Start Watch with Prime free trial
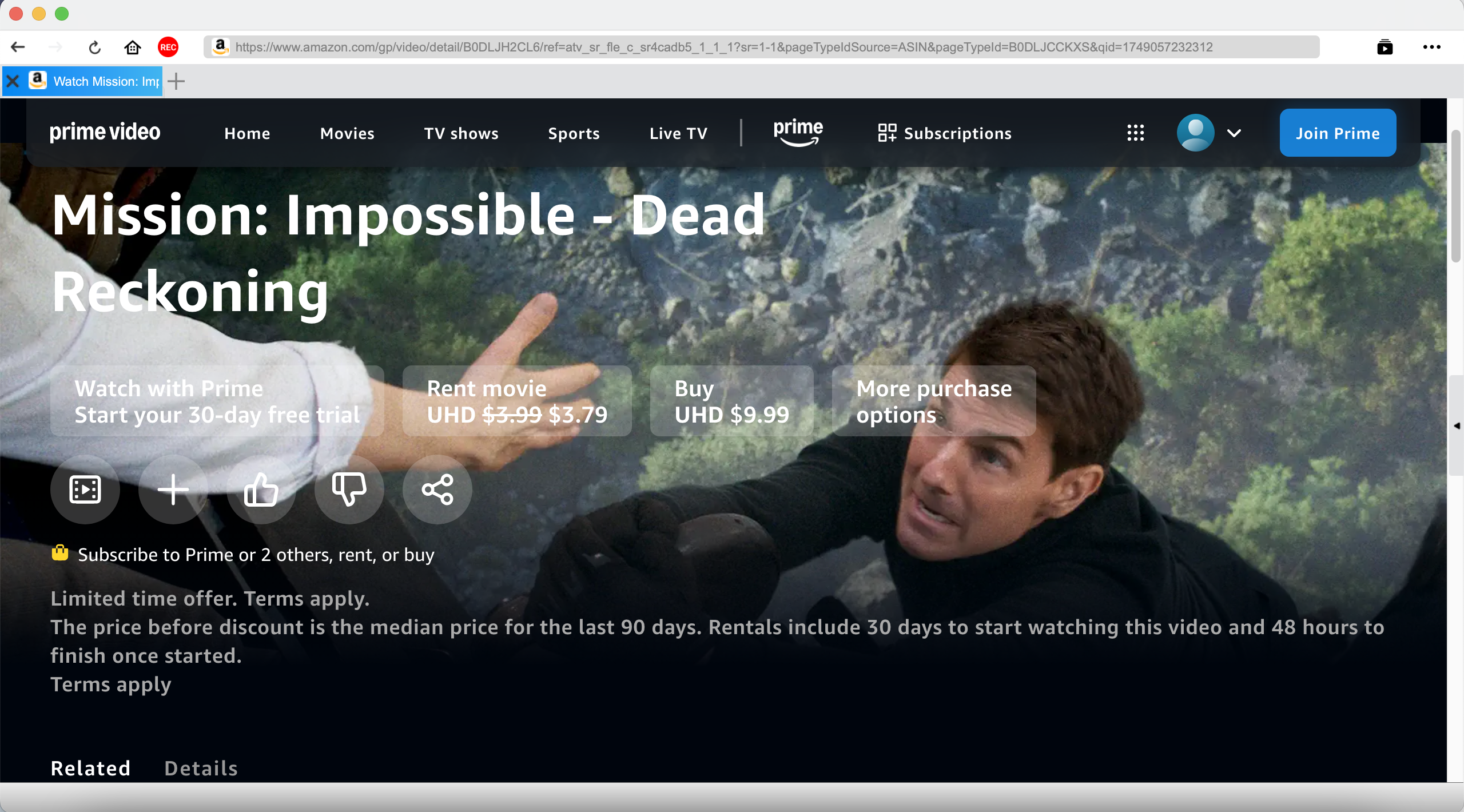1464x812 pixels. coord(217,401)
